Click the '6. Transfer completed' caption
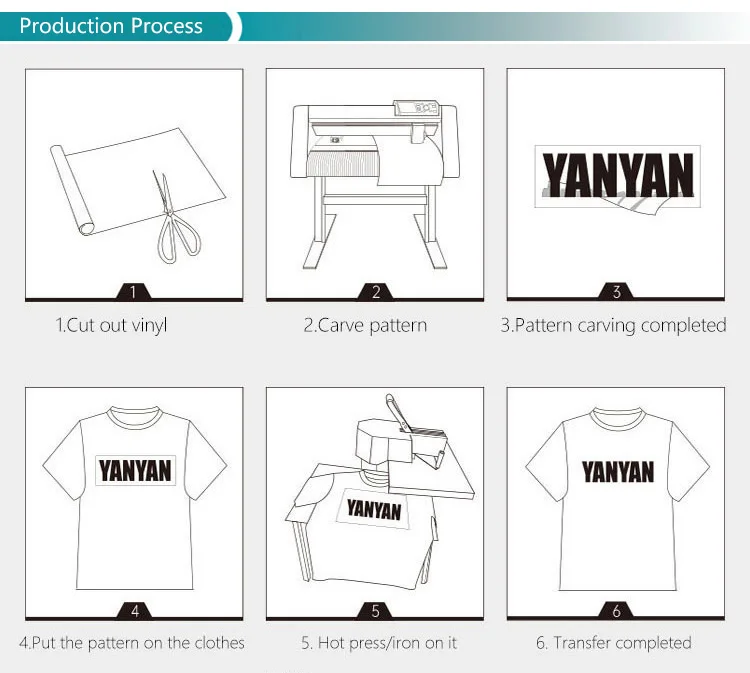 [614, 642]
